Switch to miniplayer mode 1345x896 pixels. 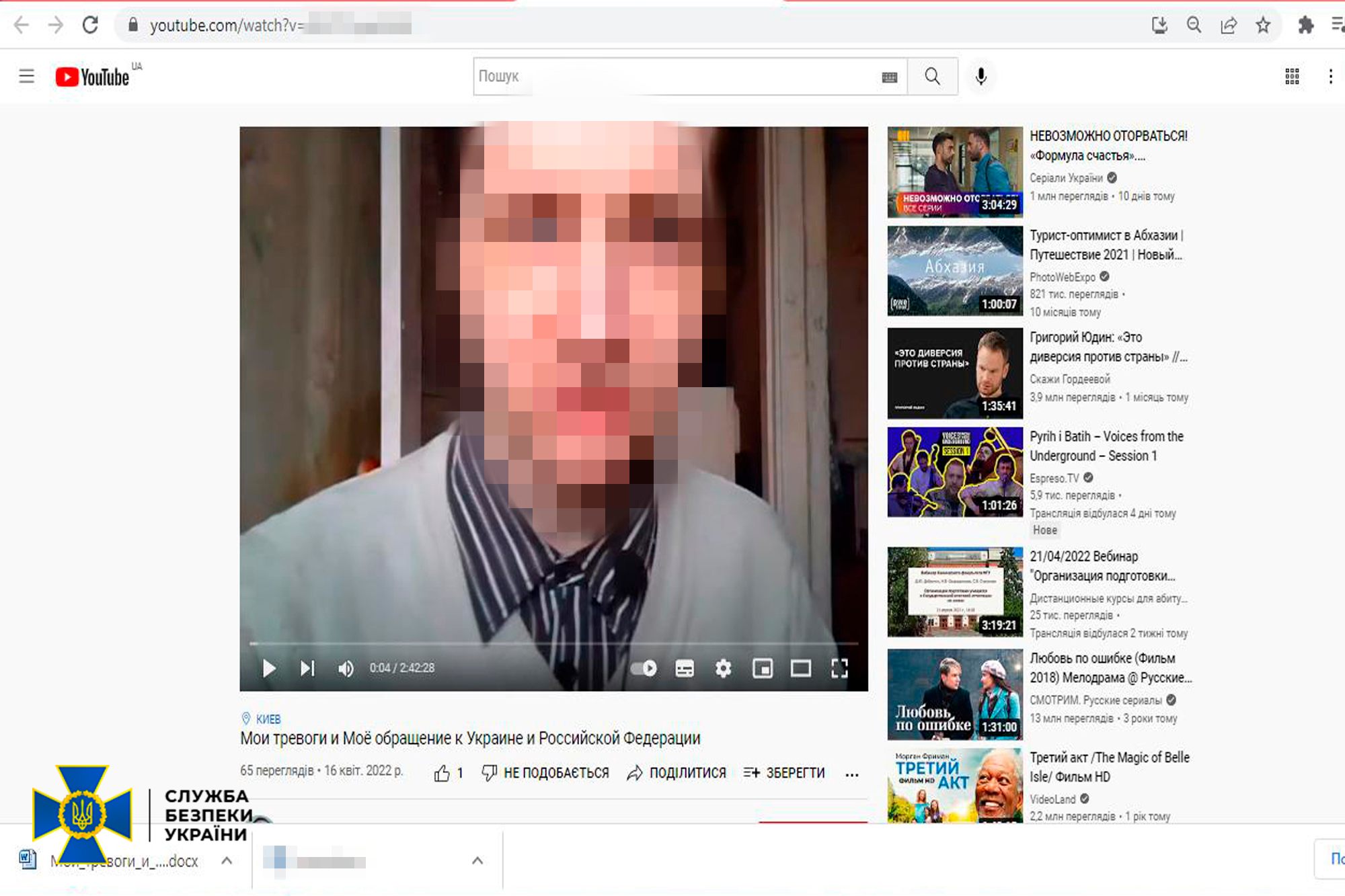[762, 668]
